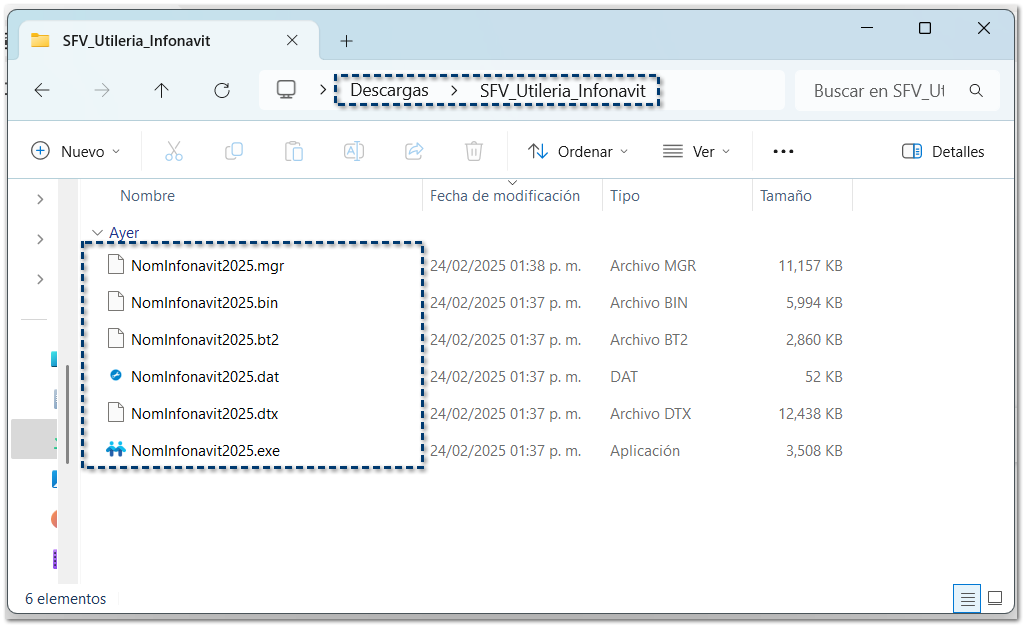Go forward with the right arrow
The image size is (1026, 628).
tap(102, 90)
